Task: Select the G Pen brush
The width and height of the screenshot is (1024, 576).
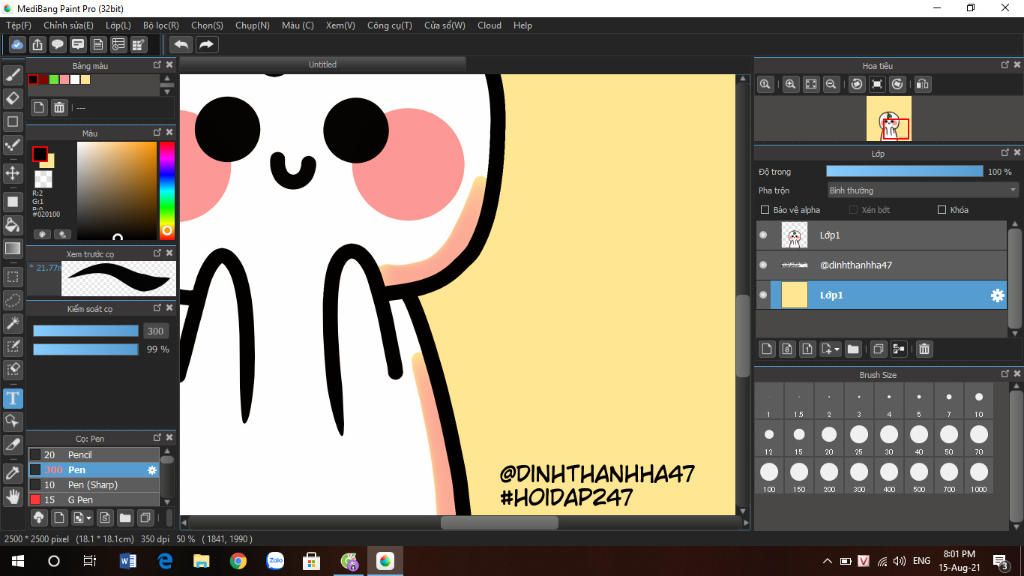Action: [80, 500]
